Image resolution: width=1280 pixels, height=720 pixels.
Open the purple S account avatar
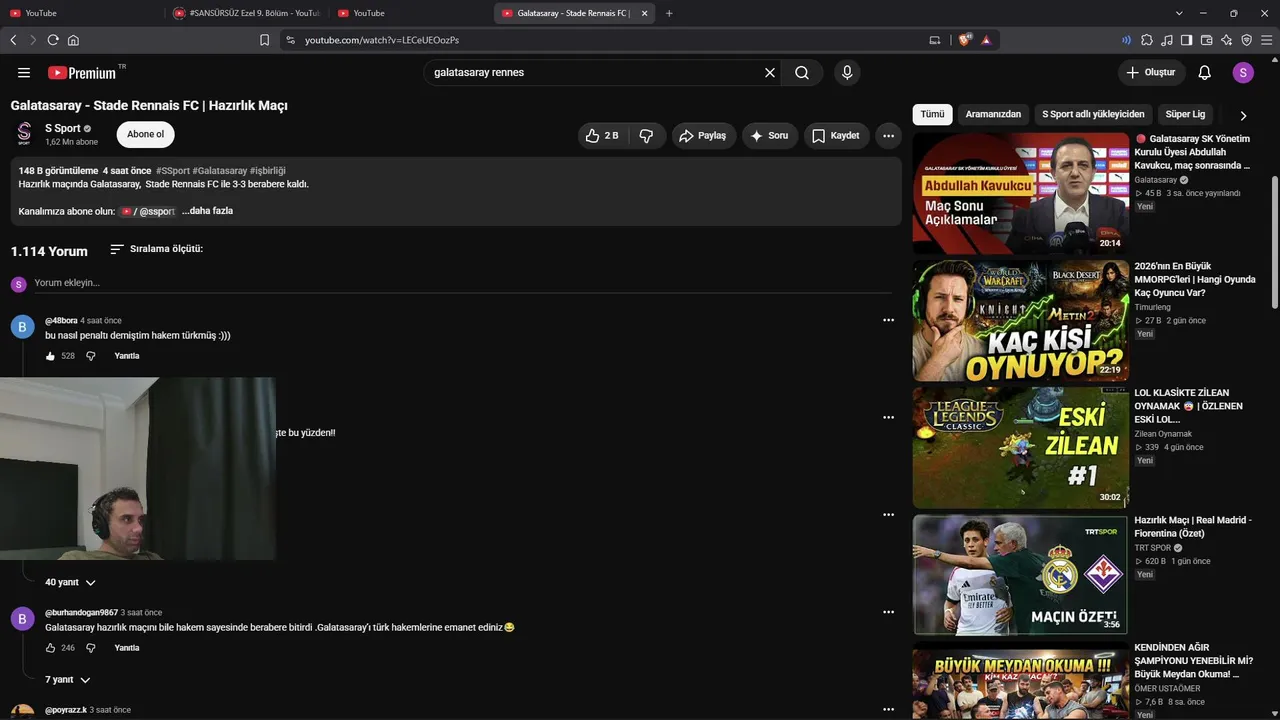[1243, 73]
